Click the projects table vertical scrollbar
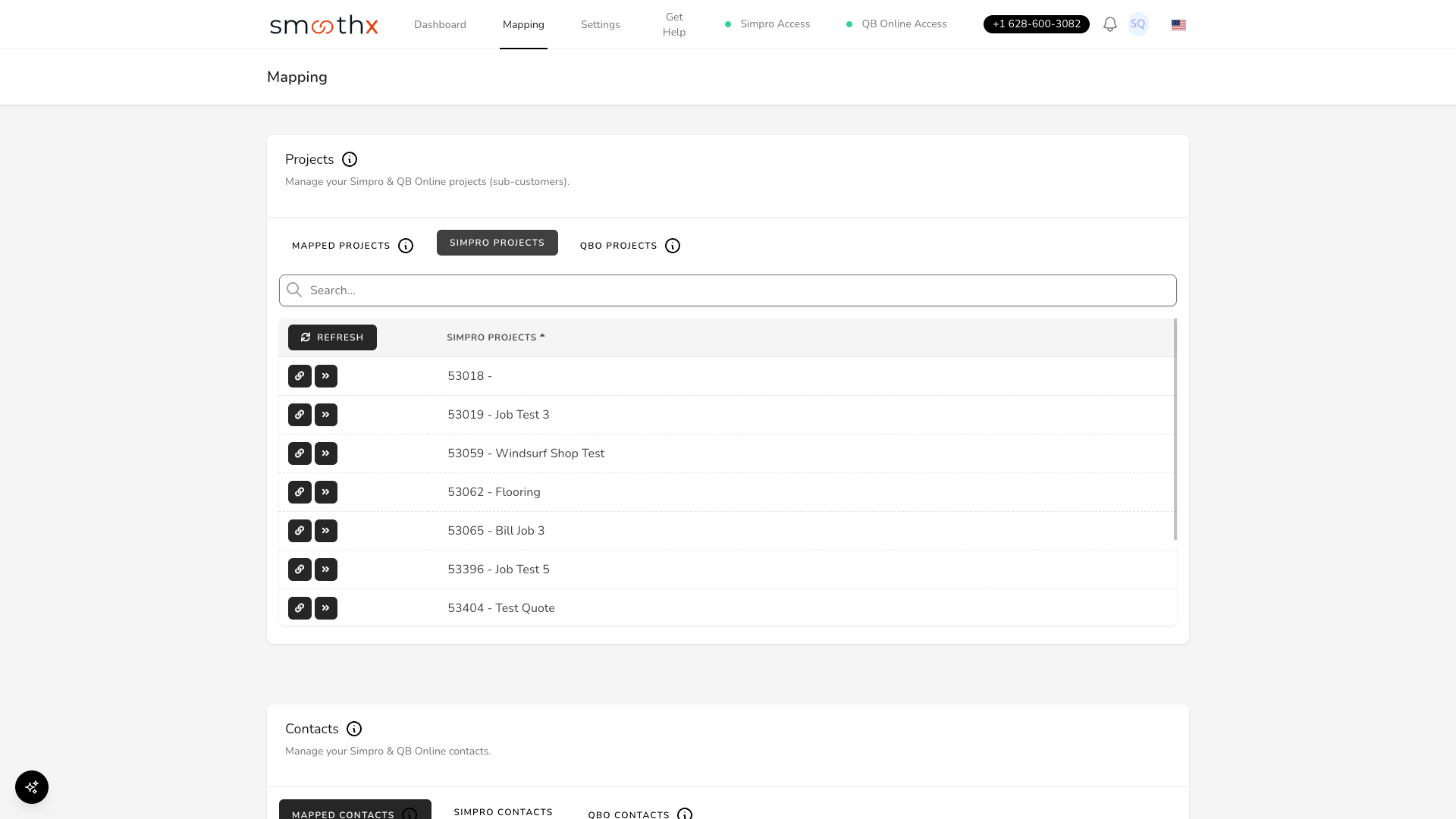1456x819 pixels. 1175,428
